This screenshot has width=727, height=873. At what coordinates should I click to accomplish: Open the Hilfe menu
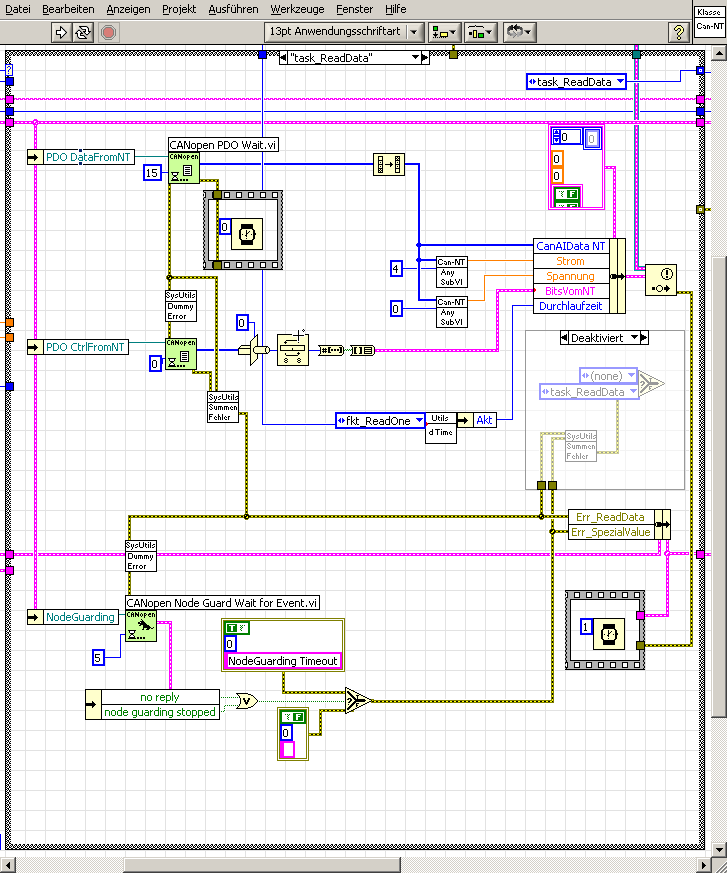[395, 9]
